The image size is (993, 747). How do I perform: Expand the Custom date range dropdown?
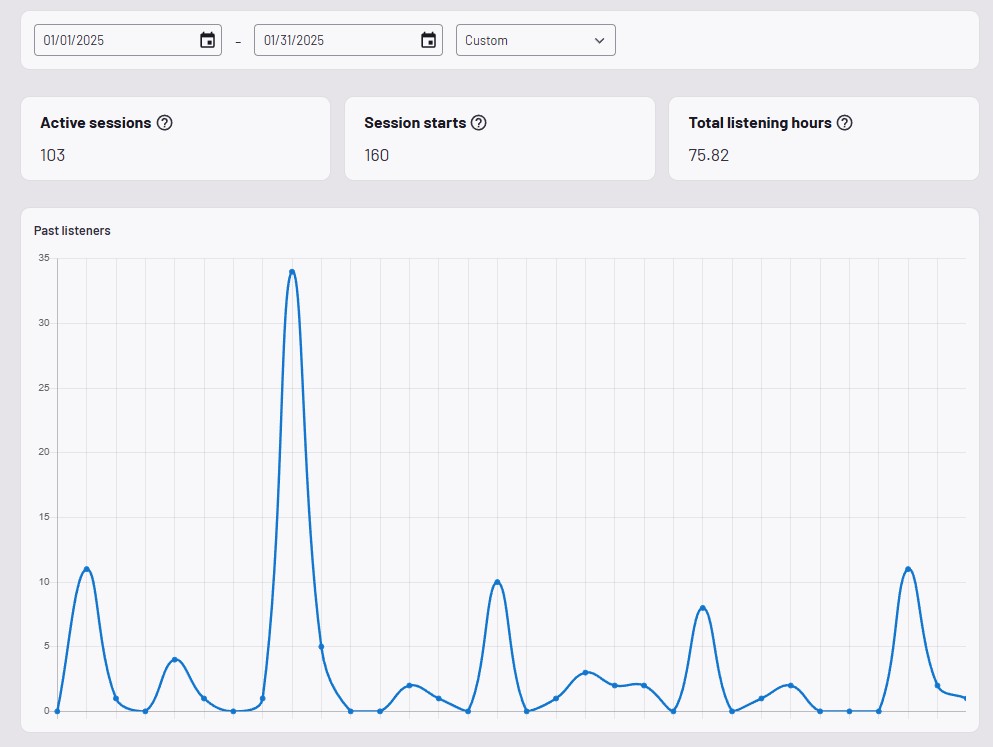tap(535, 40)
